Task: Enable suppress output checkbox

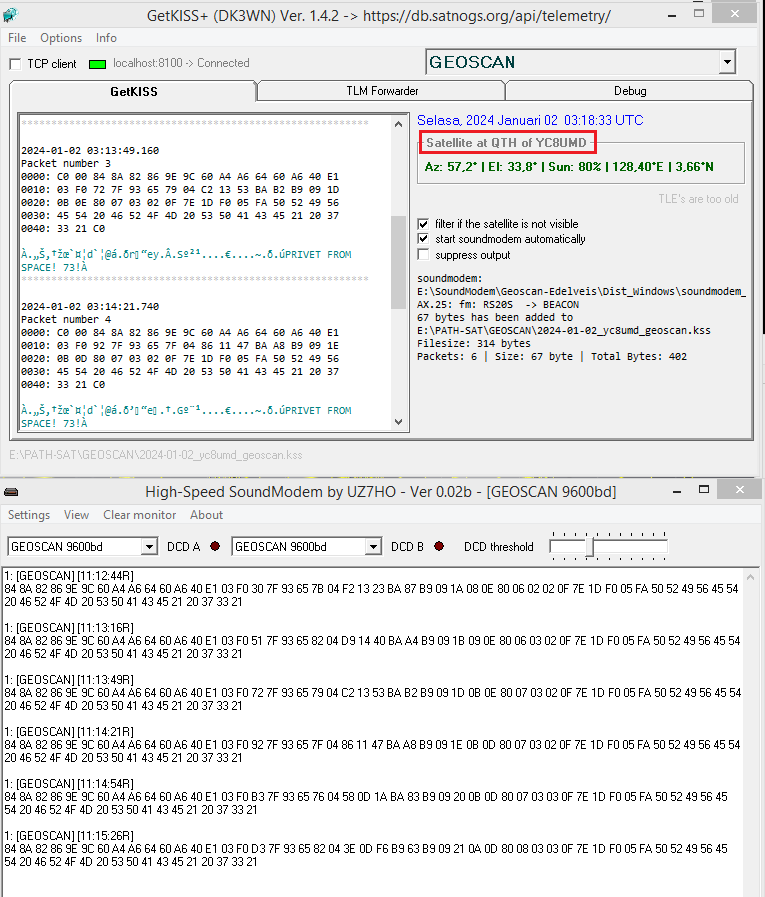Action: [x=423, y=255]
